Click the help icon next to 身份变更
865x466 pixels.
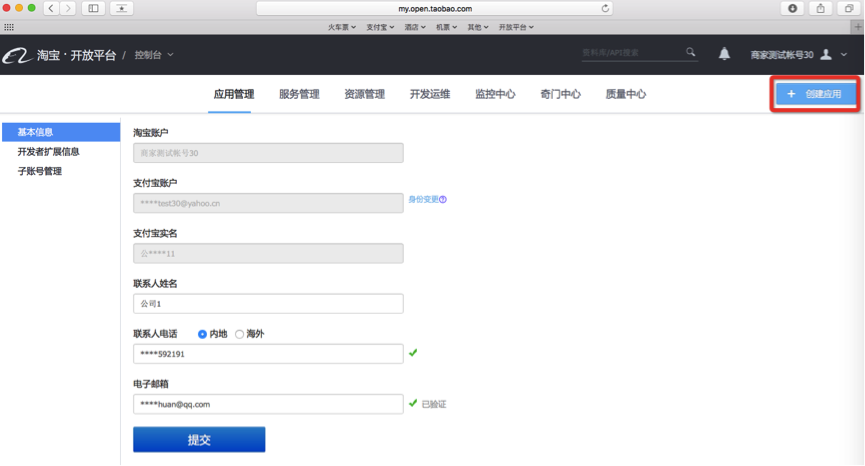443,200
